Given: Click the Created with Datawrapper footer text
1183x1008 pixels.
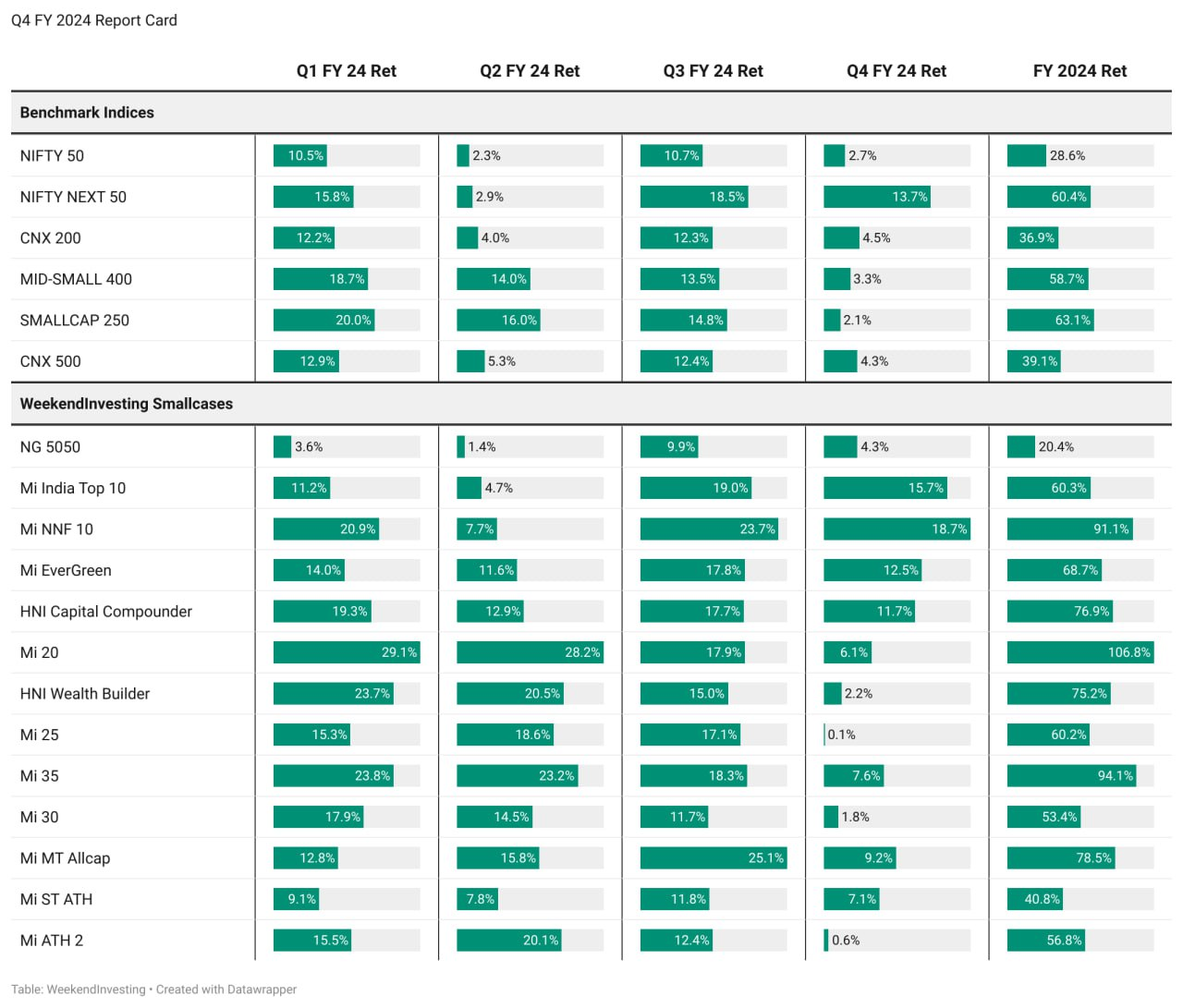Looking at the screenshot, I should point(226,990).
